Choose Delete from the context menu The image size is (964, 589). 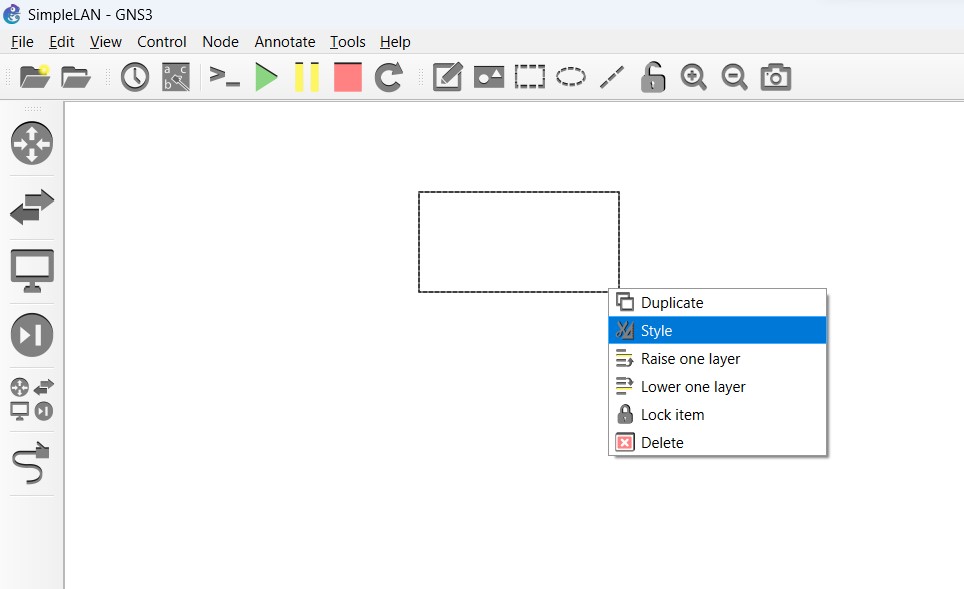[x=717, y=443]
